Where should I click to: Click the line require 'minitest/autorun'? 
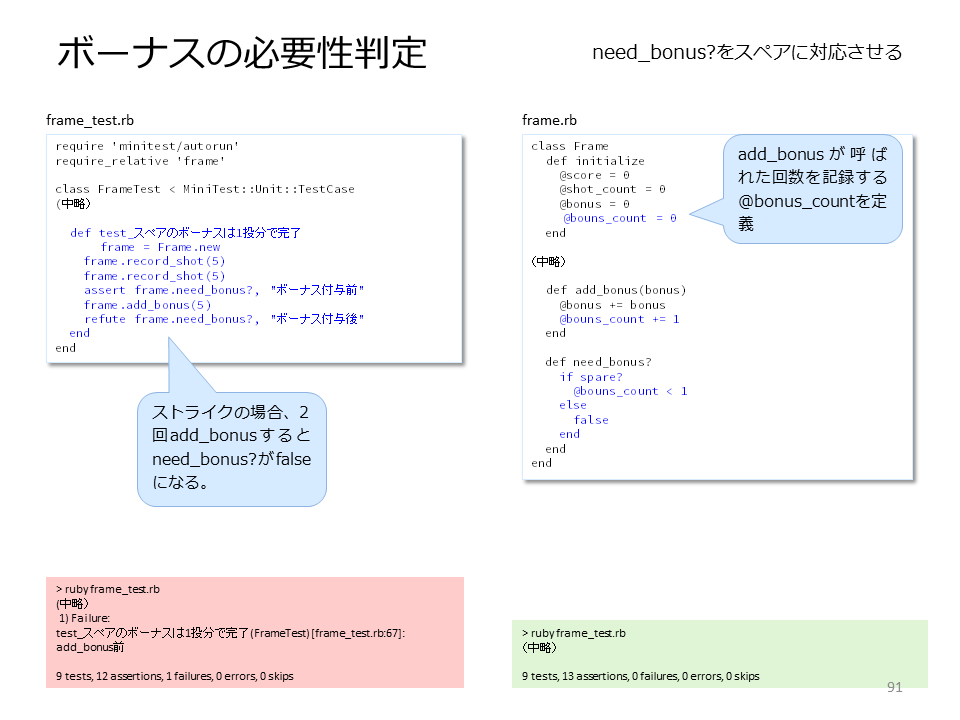(x=147, y=146)
